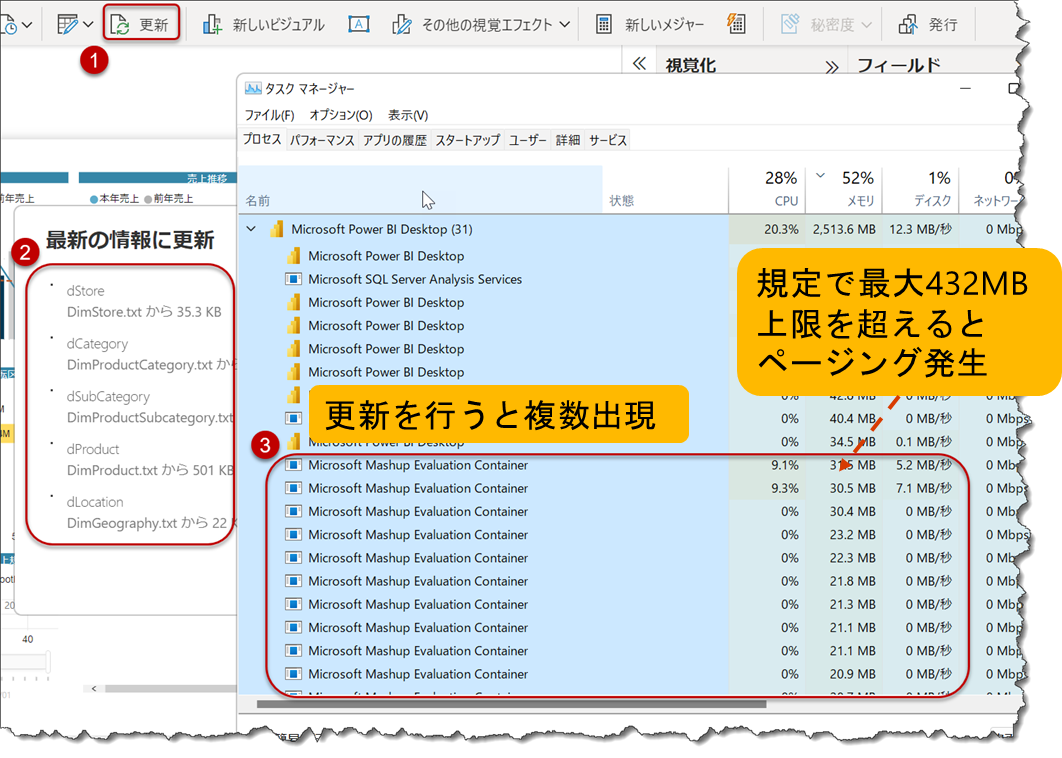Click the dCategory entry in refresh dialog
1062x758 pixels.
97,343
